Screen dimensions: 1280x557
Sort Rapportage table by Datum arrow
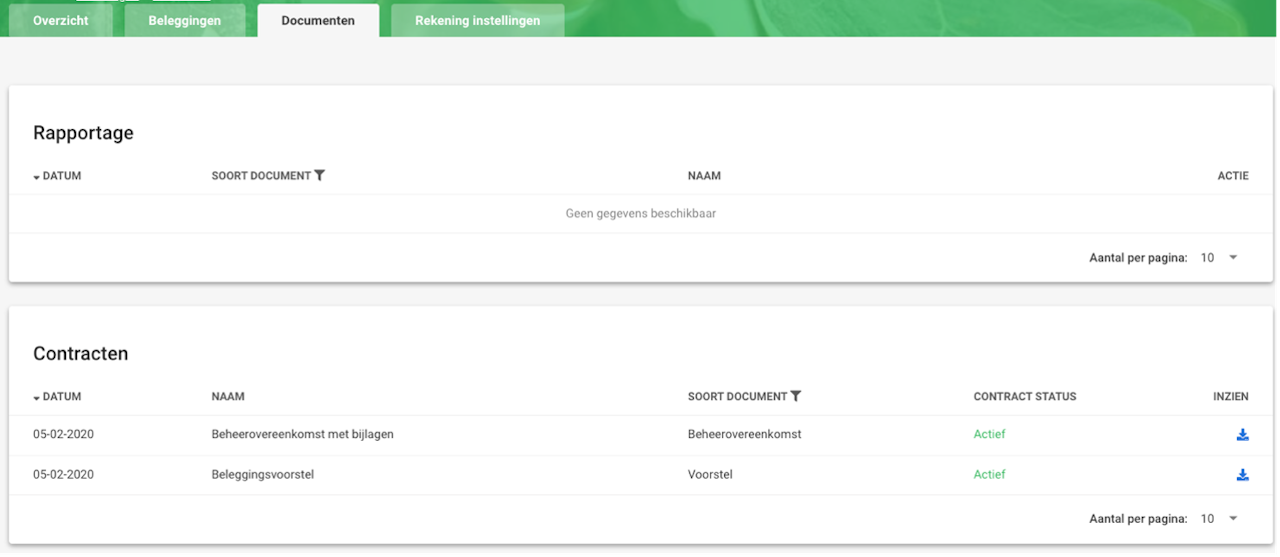click(x=37, y=177)
